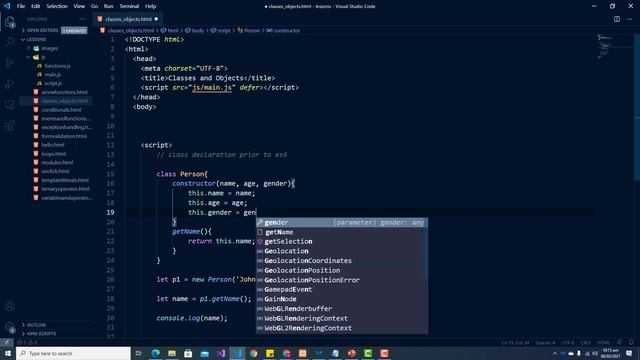Screen dimensions: 640x360
Task: Open the Remote Explorer view
Action: click(x=10, y=105)
